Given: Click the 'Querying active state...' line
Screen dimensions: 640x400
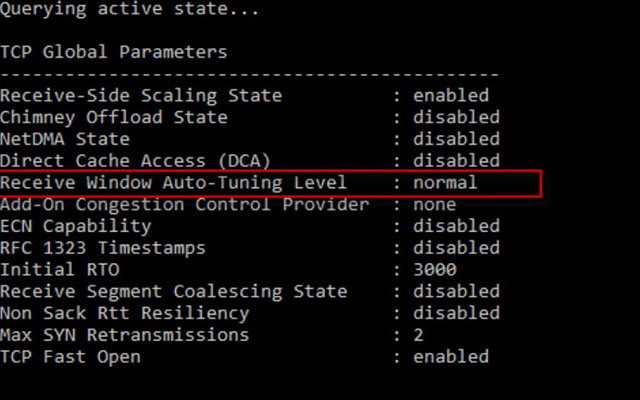Looking at the screenshot, I should coord(129,9).
